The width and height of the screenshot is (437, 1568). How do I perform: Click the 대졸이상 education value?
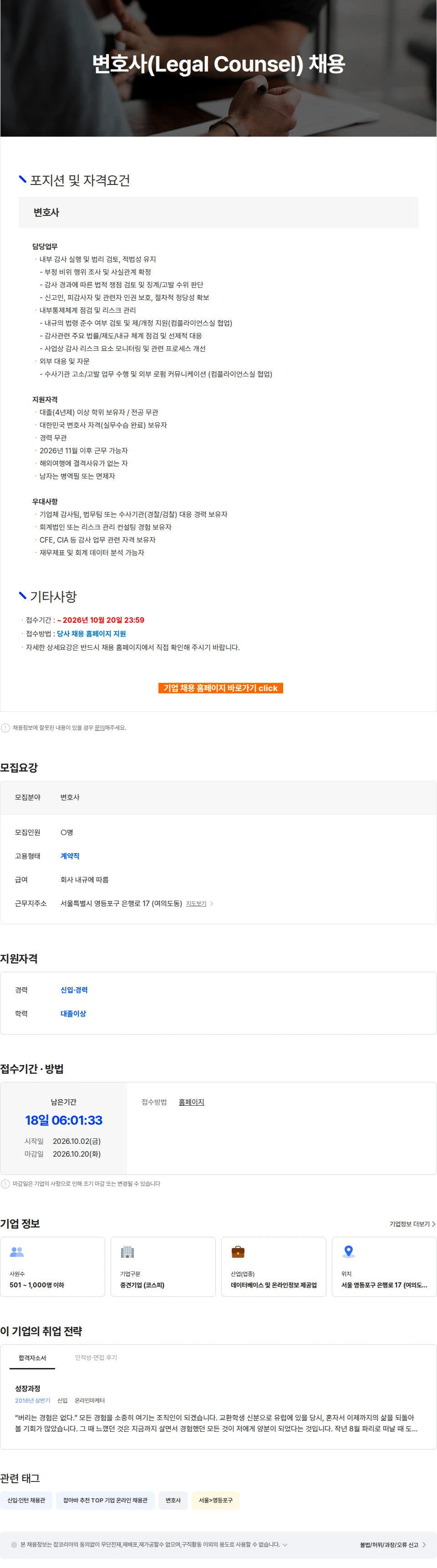tap(73, 1014)
